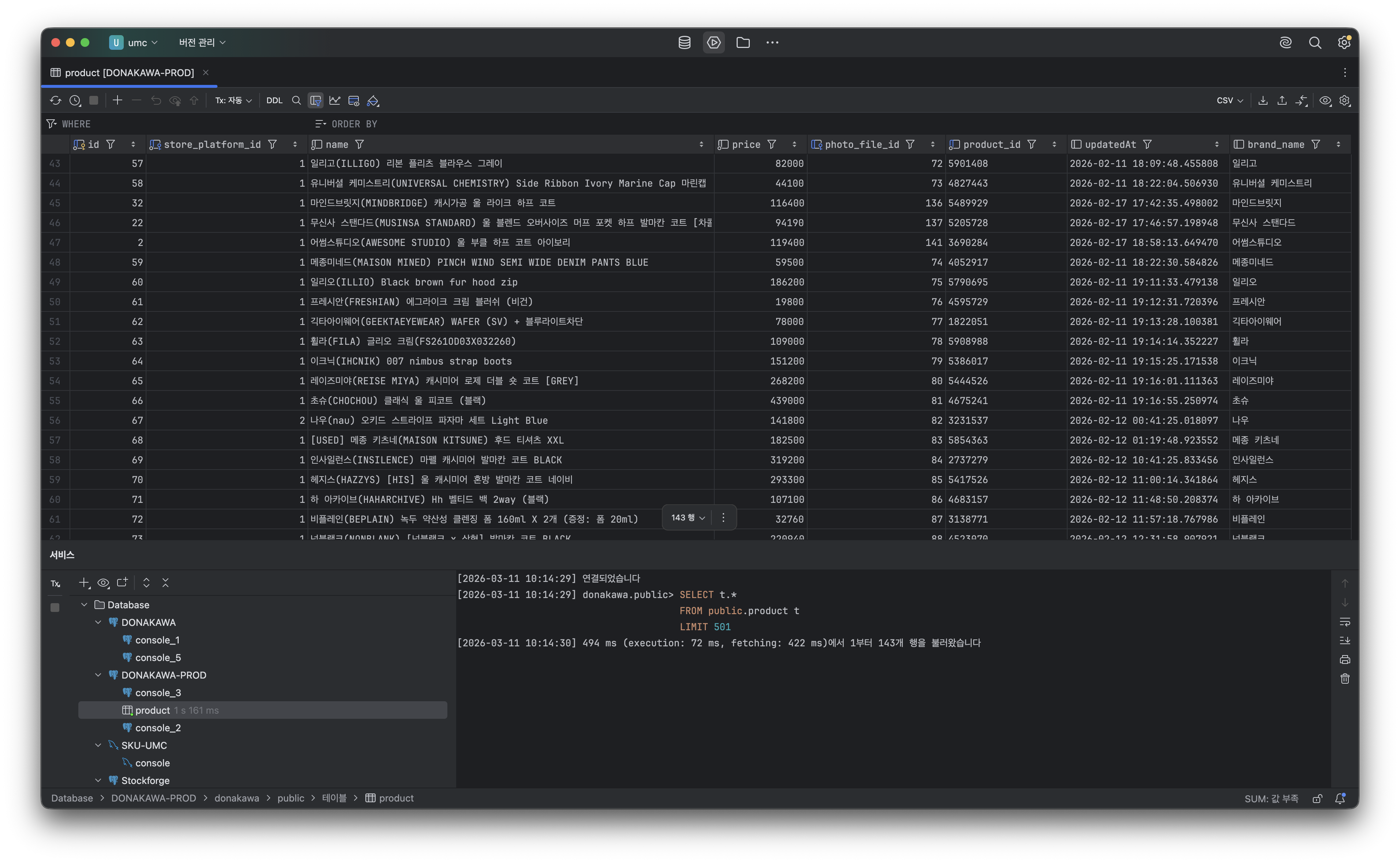
Task: Open chart view icon in toolbar
Action: [335, 100]
